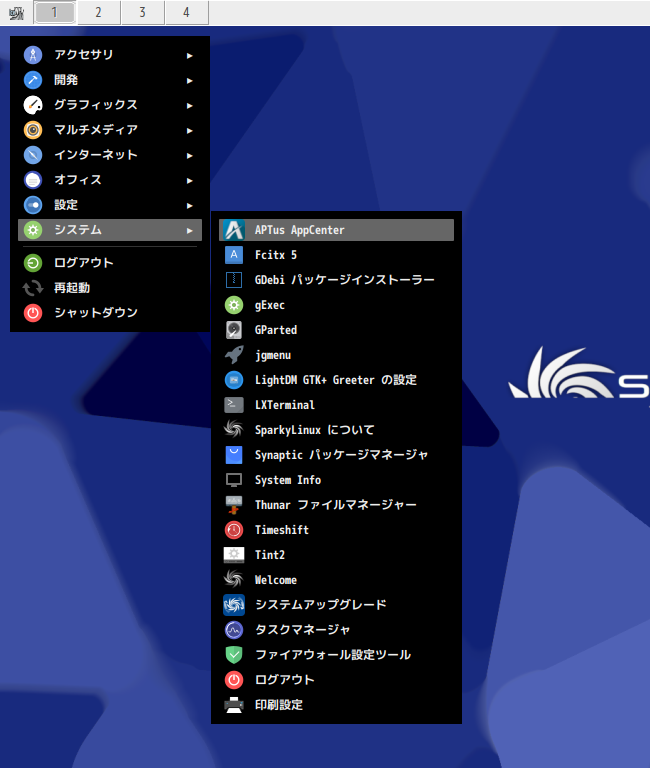This screenshot has height=768, width=650.
Task: Select 再起動 to reboot
Action: click(x=110, y=288)
